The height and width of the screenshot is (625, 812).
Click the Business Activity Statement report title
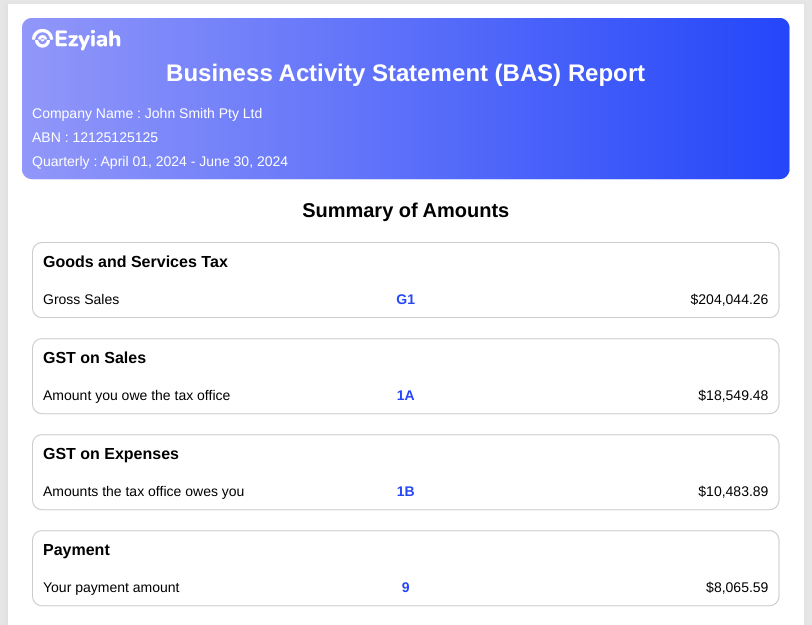[x=405, y=73]
